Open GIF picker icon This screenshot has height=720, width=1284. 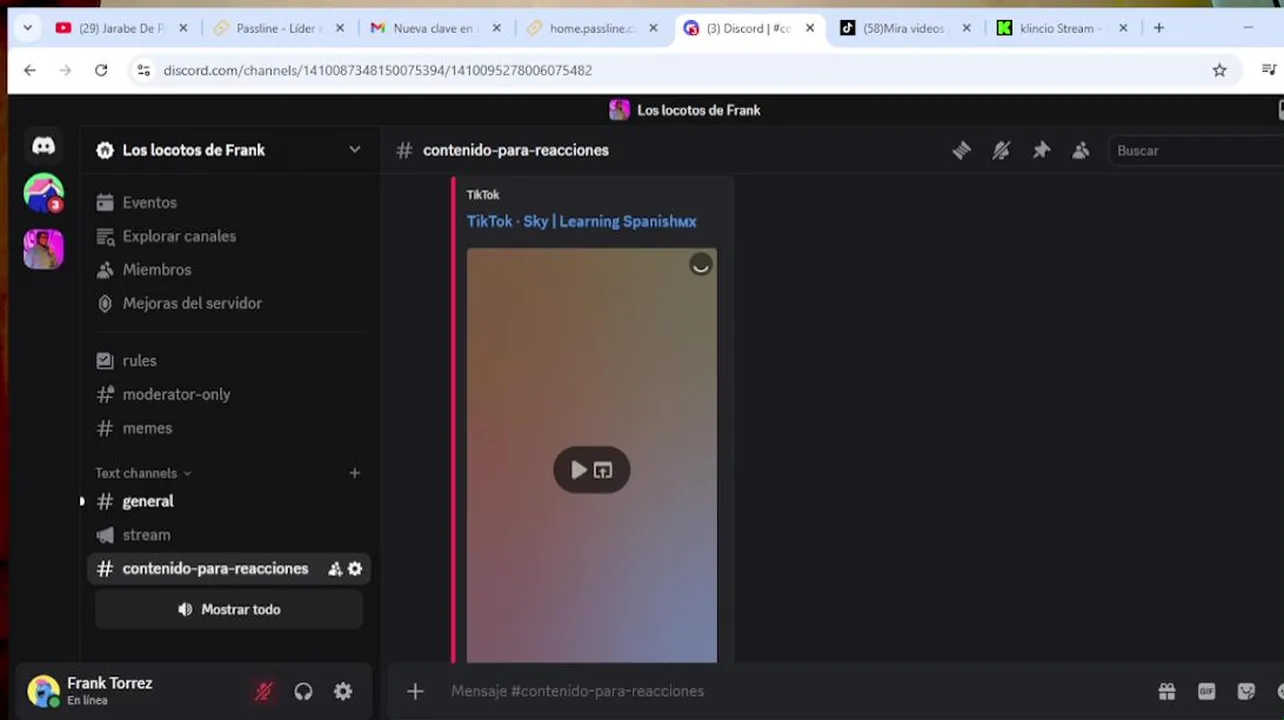click(1207, 691)
